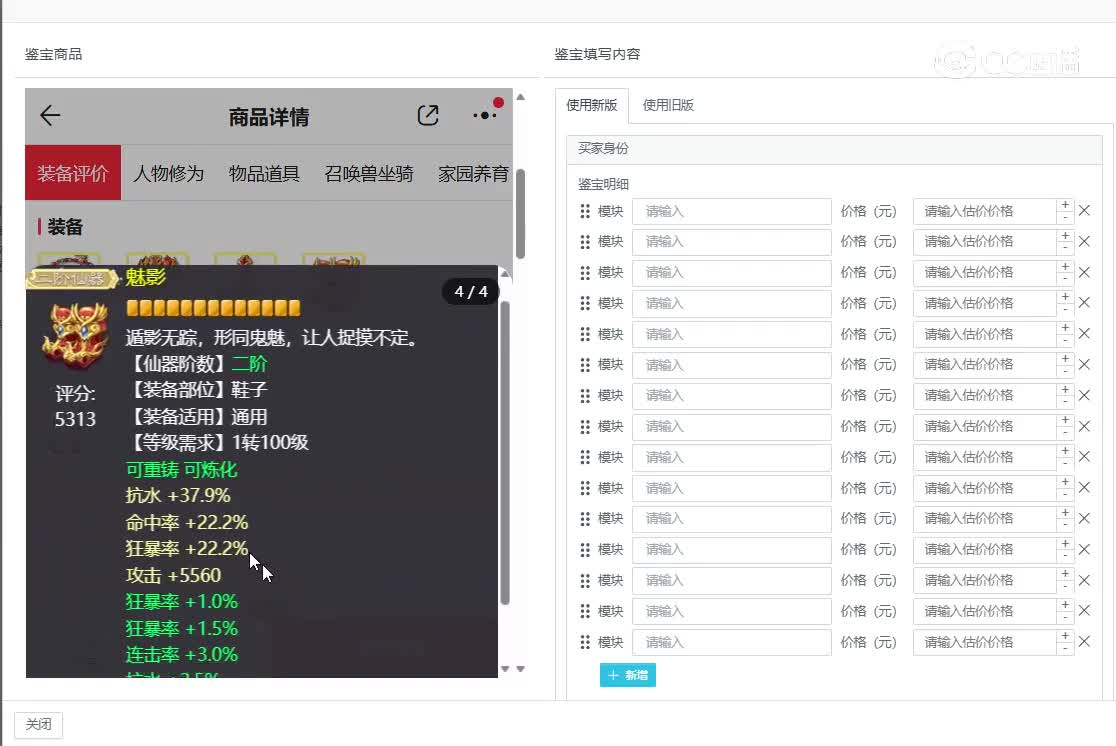Focus the last row's 请输入 模块 field
Image resolution: width=1116 pixels, height=746 pixels.
click(732, 642)
